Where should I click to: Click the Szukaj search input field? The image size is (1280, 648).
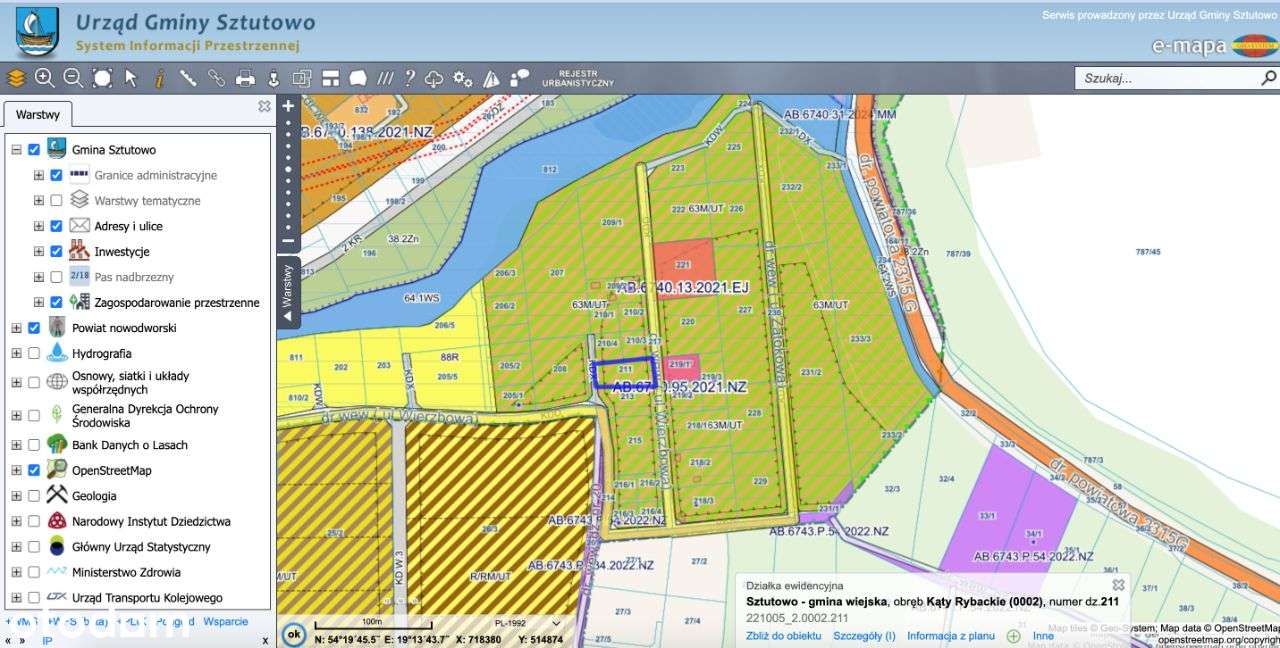[x=1166, y=78]
